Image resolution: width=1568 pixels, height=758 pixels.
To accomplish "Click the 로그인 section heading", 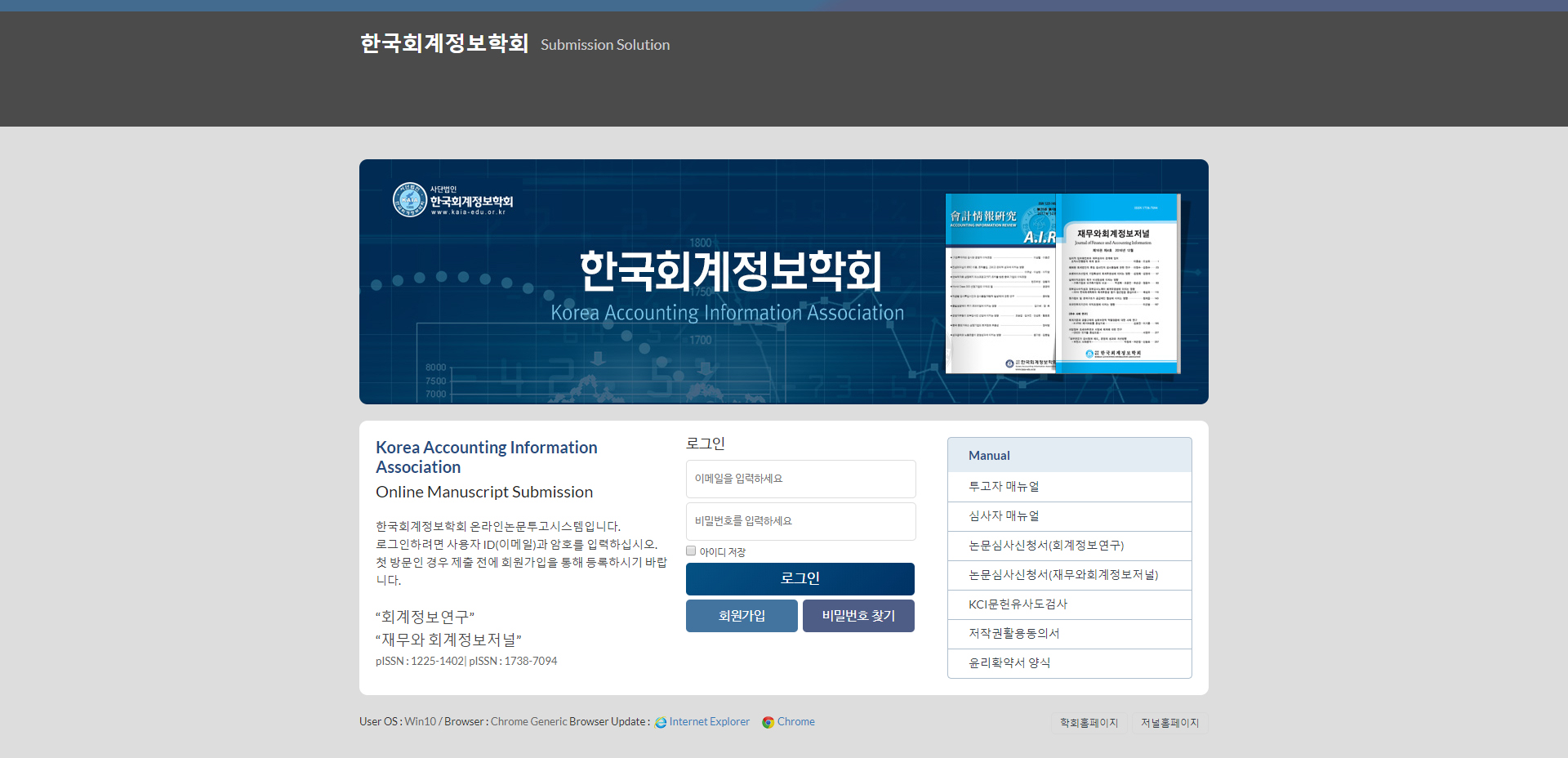I will (x=706, y=444).
